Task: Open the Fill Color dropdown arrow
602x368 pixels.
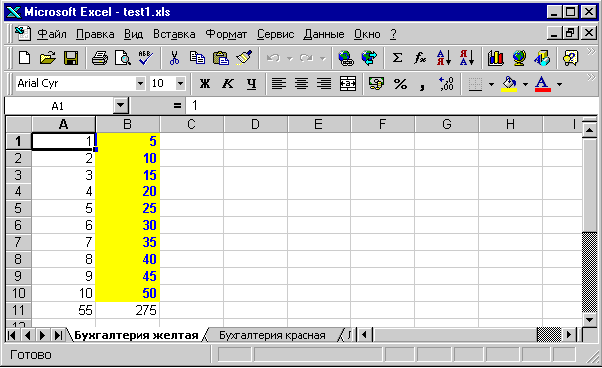Action: (525, 84)
